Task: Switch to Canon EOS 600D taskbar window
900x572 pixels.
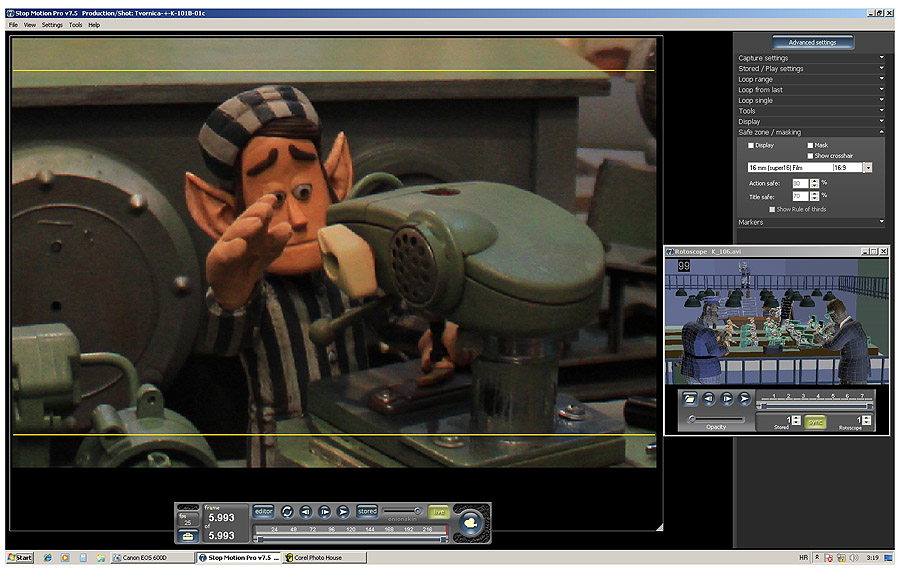Action: 152,558
